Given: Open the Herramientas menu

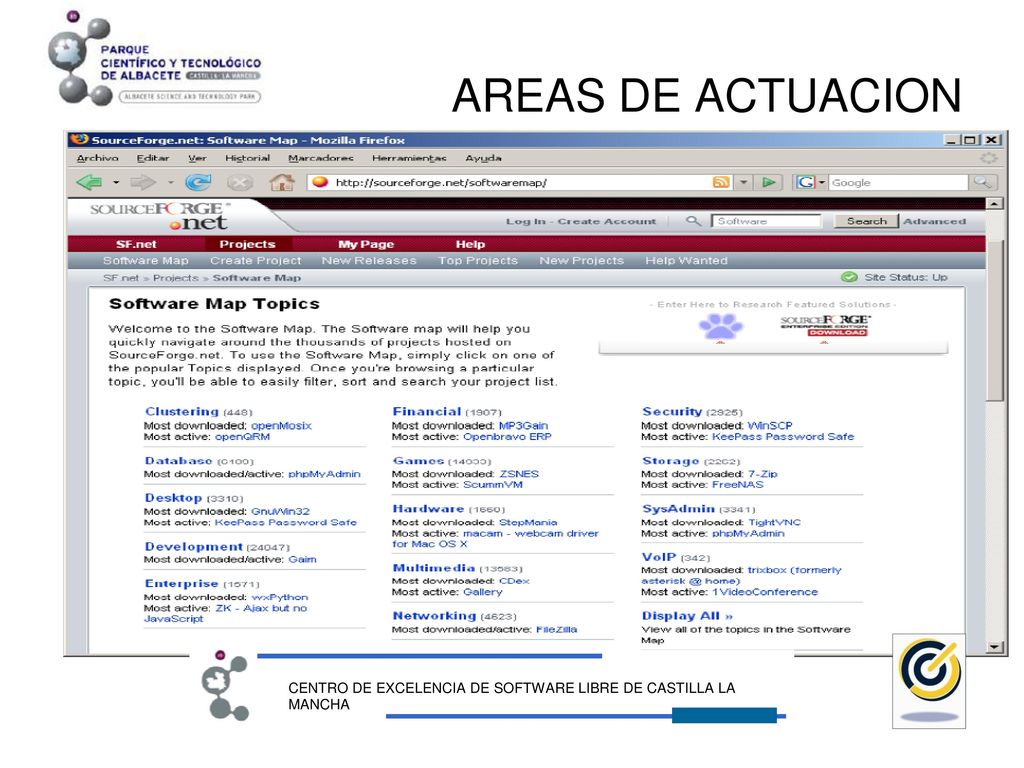Looking at the screenshot, I should tap(409, 158).
